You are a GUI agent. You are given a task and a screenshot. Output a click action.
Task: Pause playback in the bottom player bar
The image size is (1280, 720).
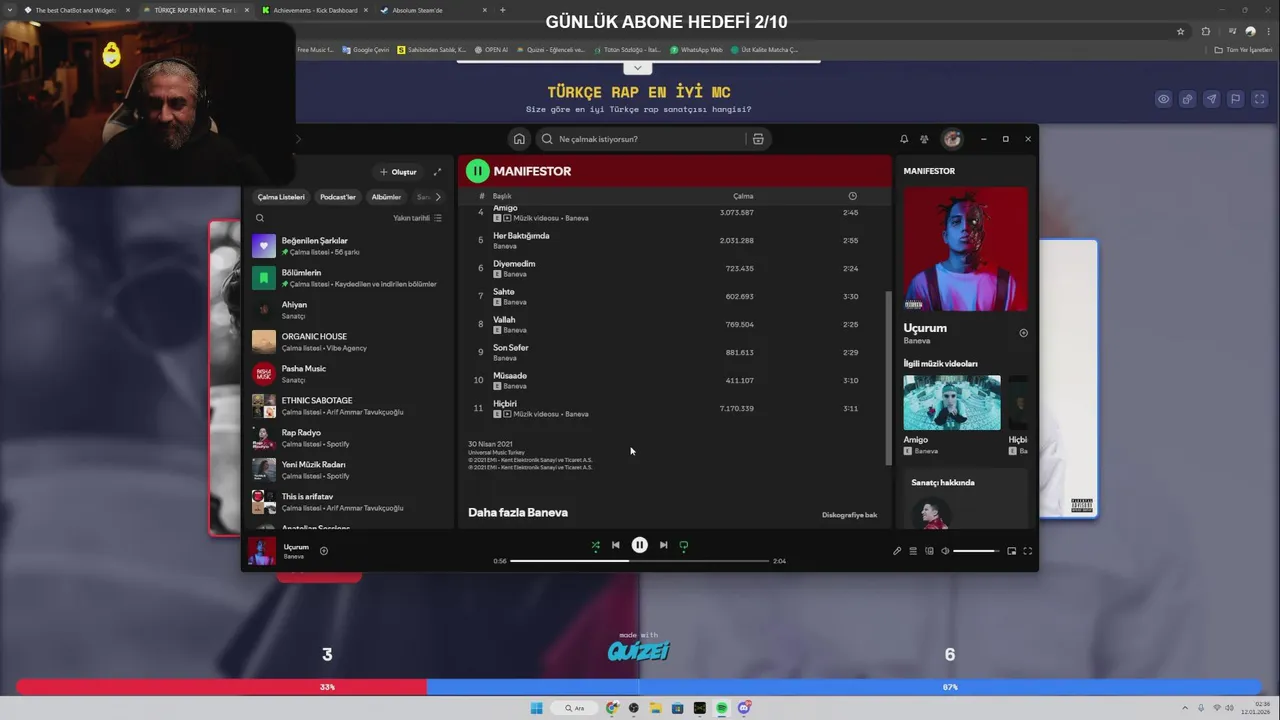point(640,545)
